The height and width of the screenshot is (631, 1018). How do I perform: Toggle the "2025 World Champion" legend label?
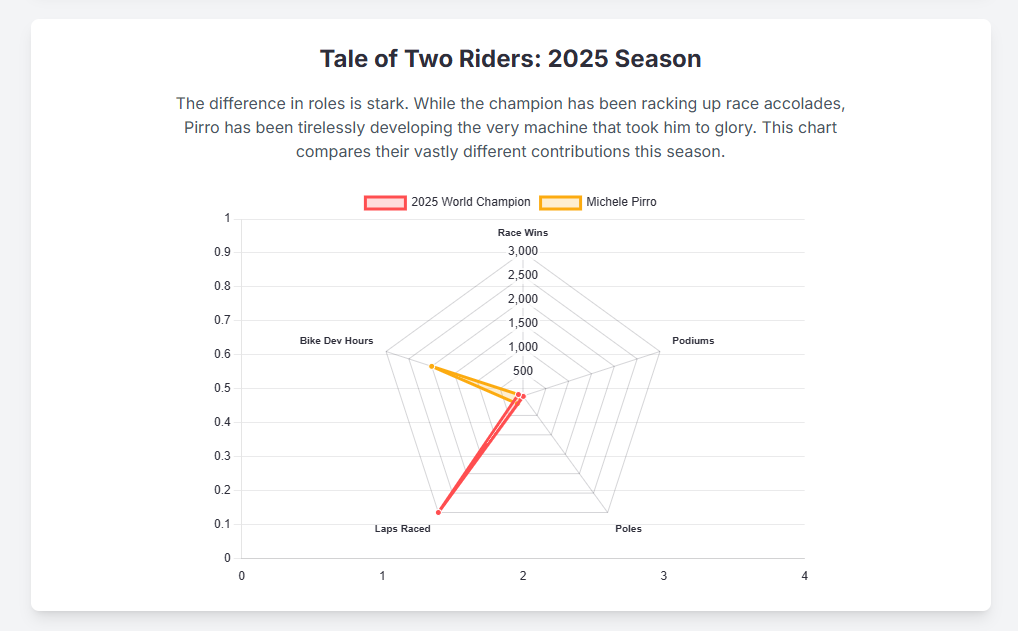(470, 202)
